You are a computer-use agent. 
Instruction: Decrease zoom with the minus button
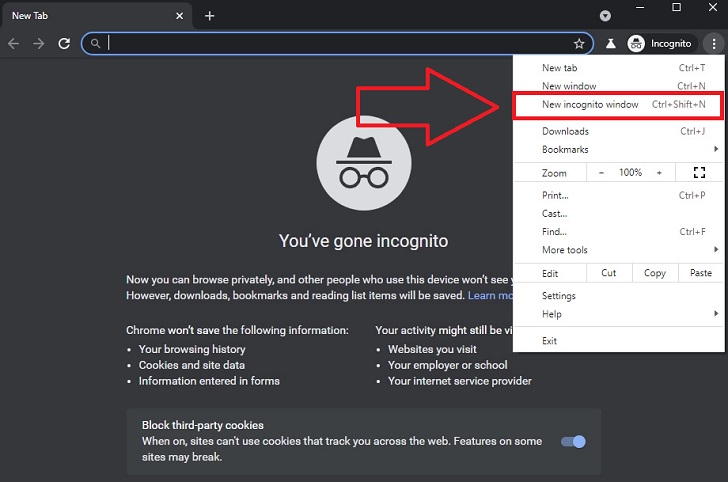pyautogui.click(x=601, y=173)
